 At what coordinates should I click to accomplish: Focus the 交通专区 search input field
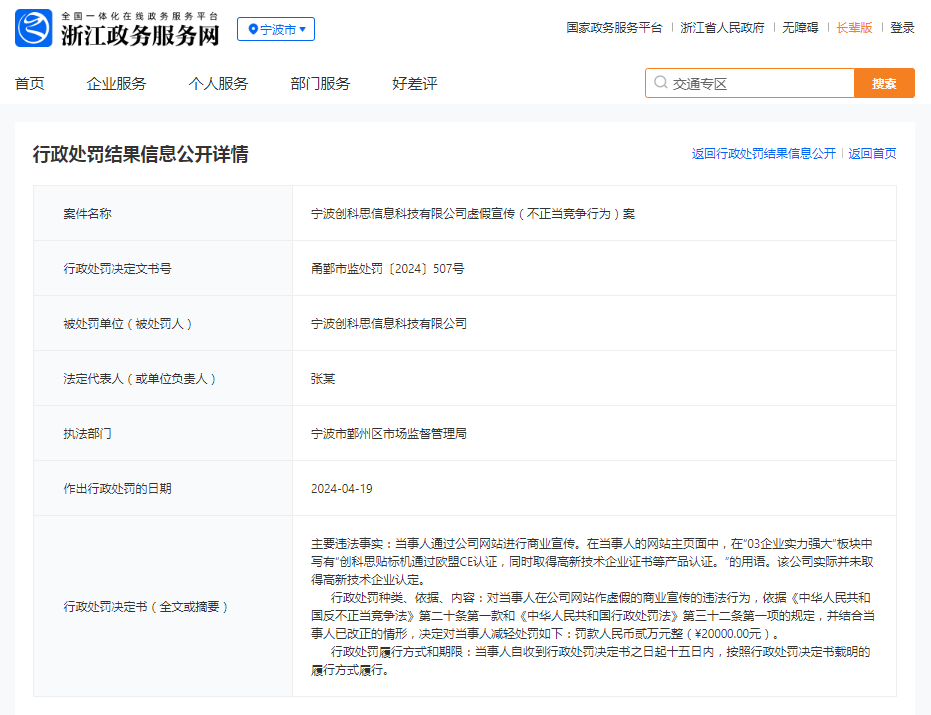click(760, 83)
